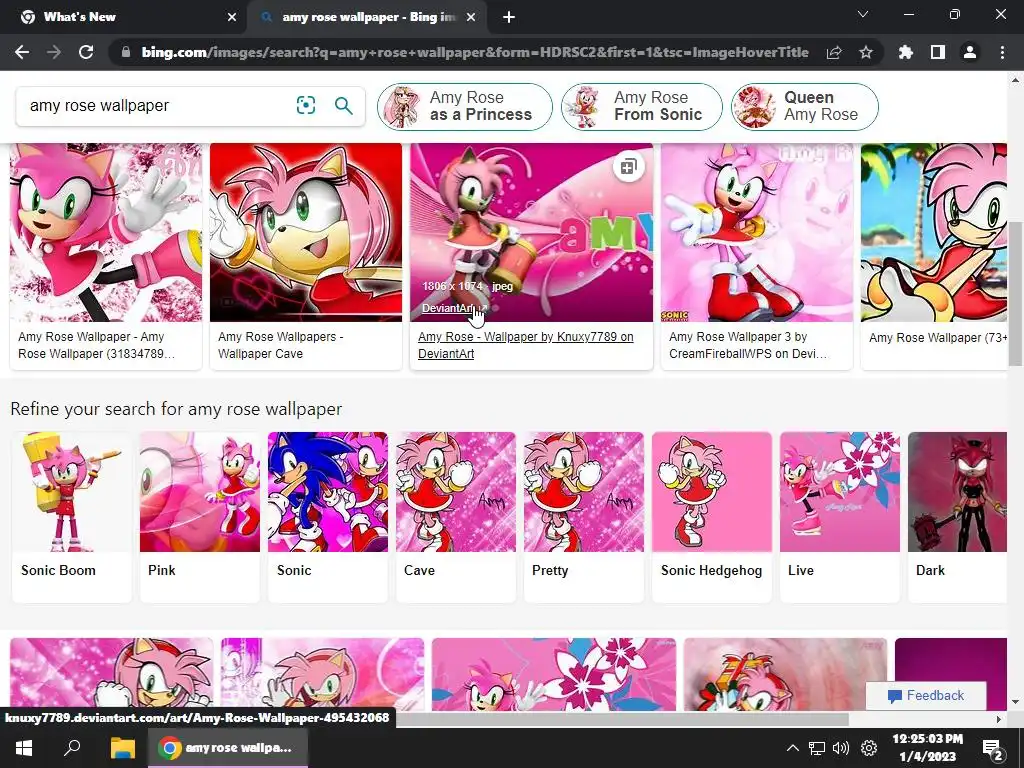Start a visual search with the camera icon
1024x768 pixels.
306,105
